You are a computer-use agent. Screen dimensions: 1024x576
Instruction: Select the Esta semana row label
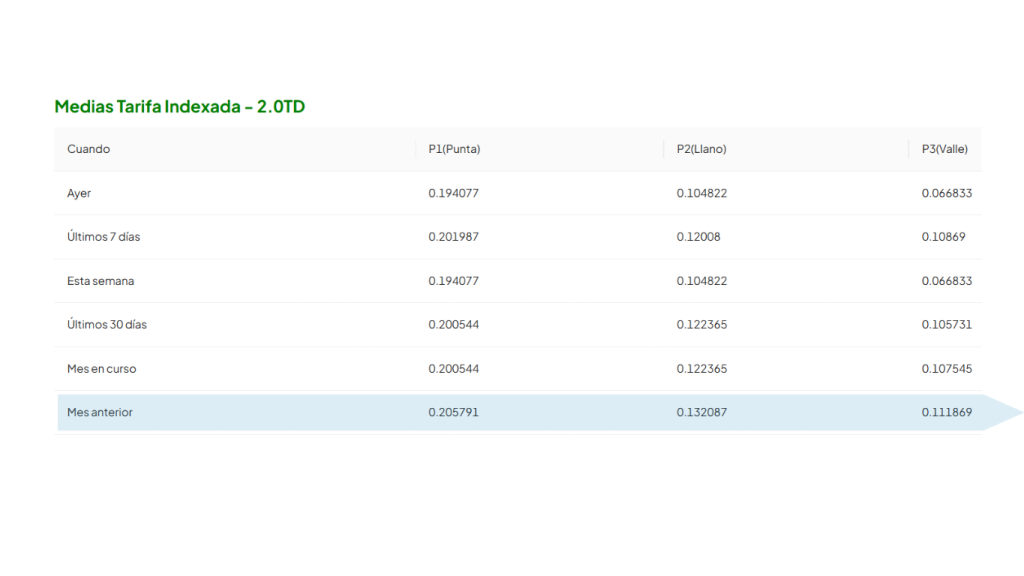pyautogui.click(x=100, y=281)
